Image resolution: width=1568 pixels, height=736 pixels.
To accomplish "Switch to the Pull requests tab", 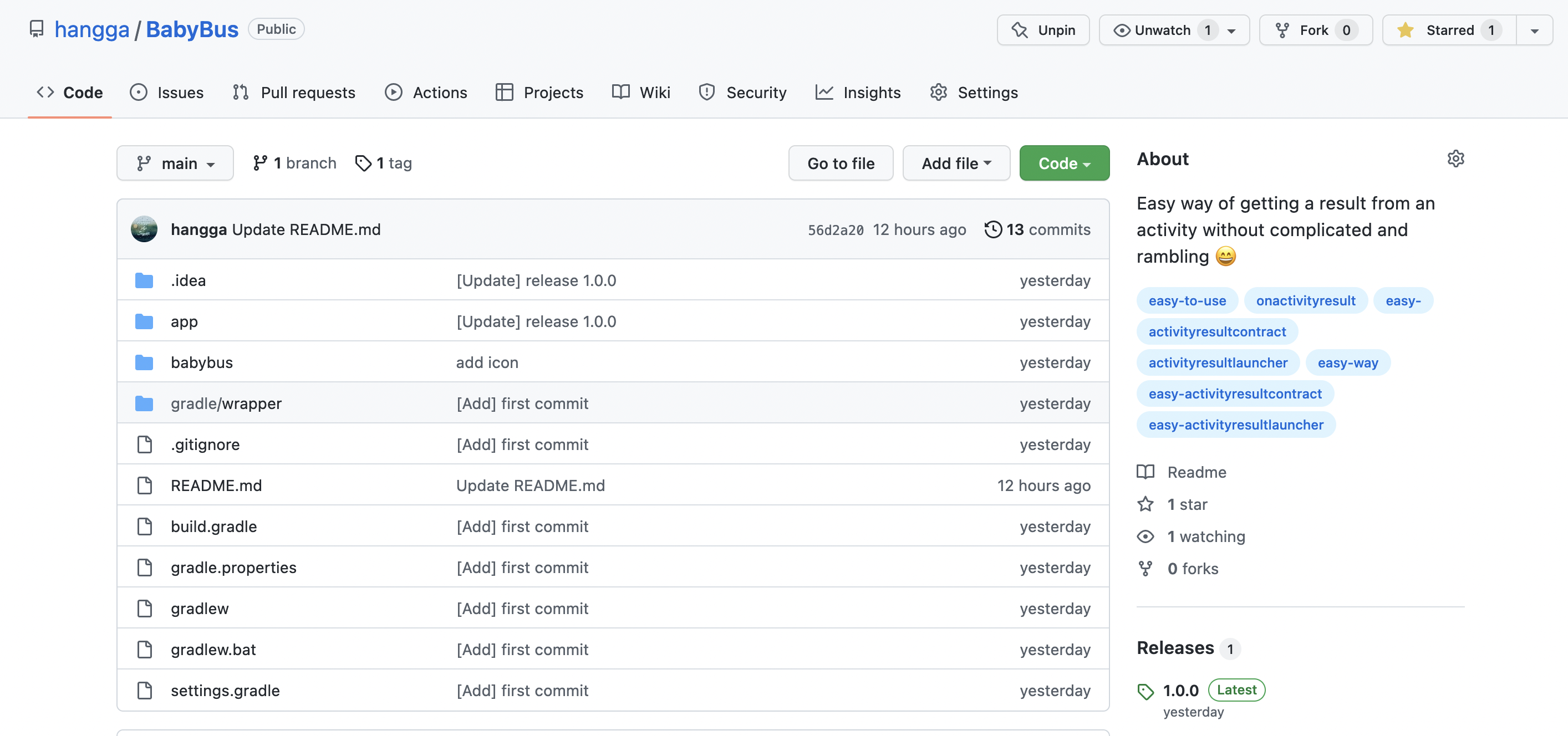I will click(x=294, y=93).
